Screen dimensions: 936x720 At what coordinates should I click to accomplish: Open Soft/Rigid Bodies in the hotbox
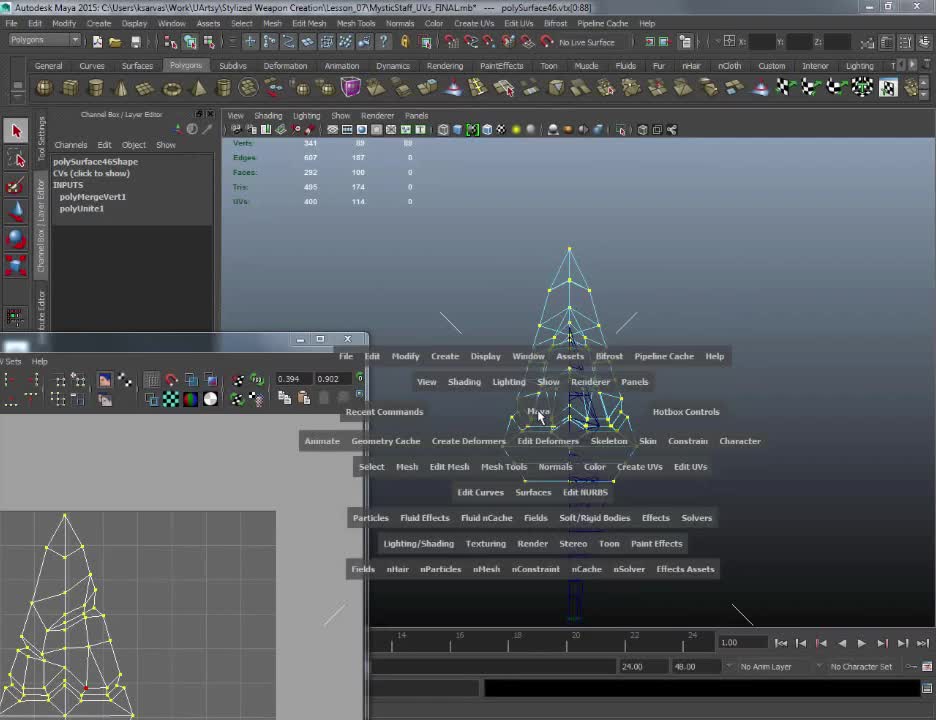pyautogui.click(x=595, y=518)
